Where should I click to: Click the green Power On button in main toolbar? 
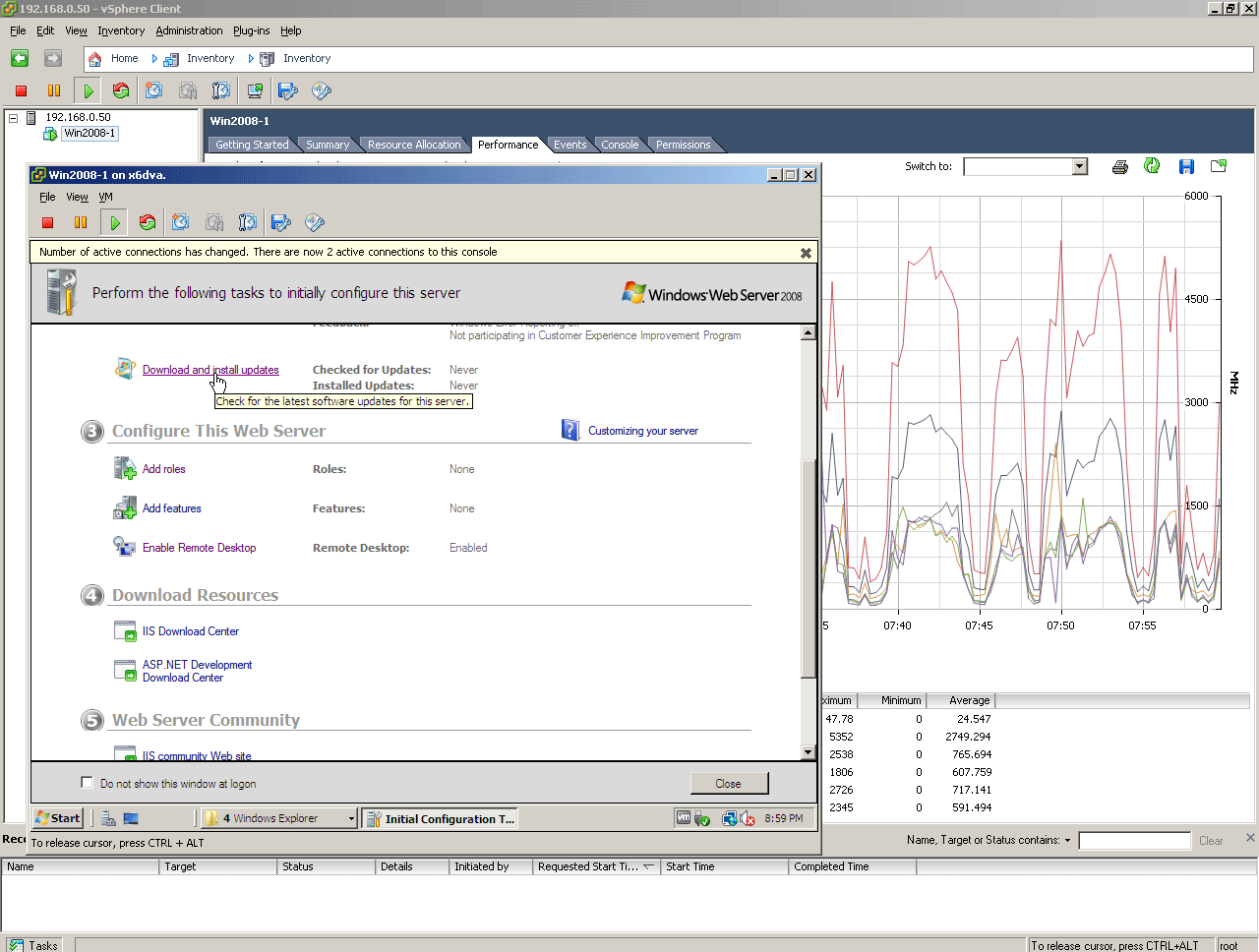pyautogui.click(x=89, y=90)
